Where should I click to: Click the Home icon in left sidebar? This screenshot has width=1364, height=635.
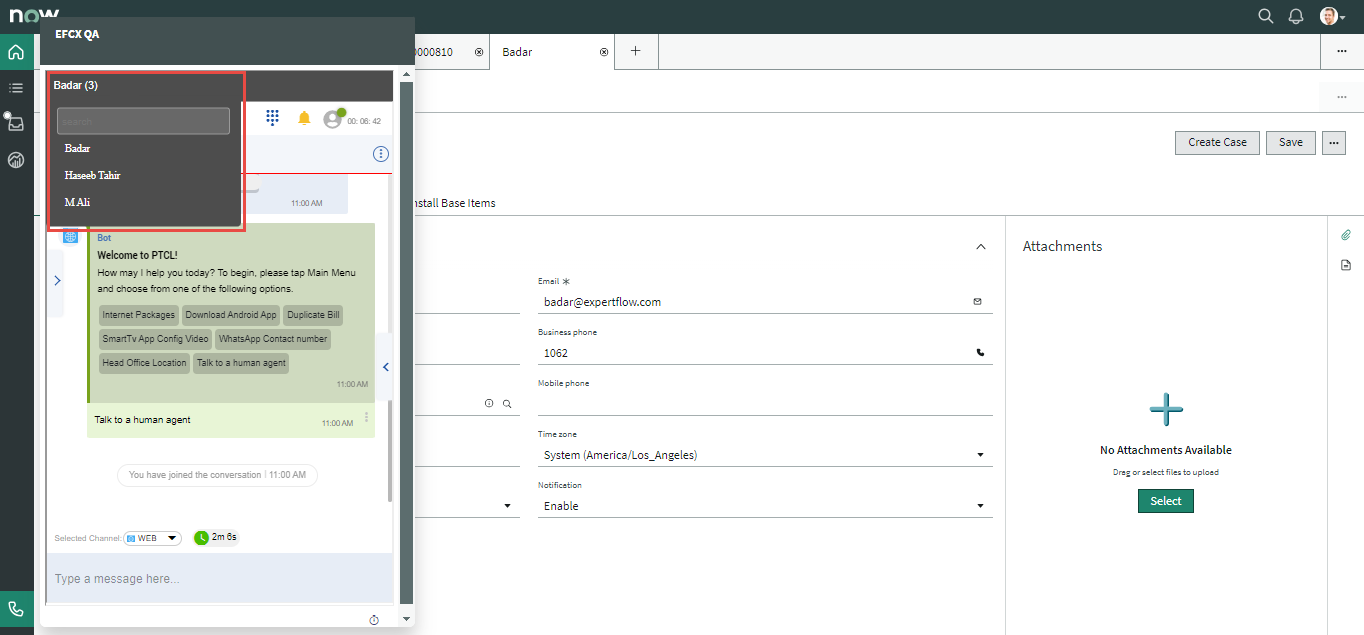pos(16,52)
